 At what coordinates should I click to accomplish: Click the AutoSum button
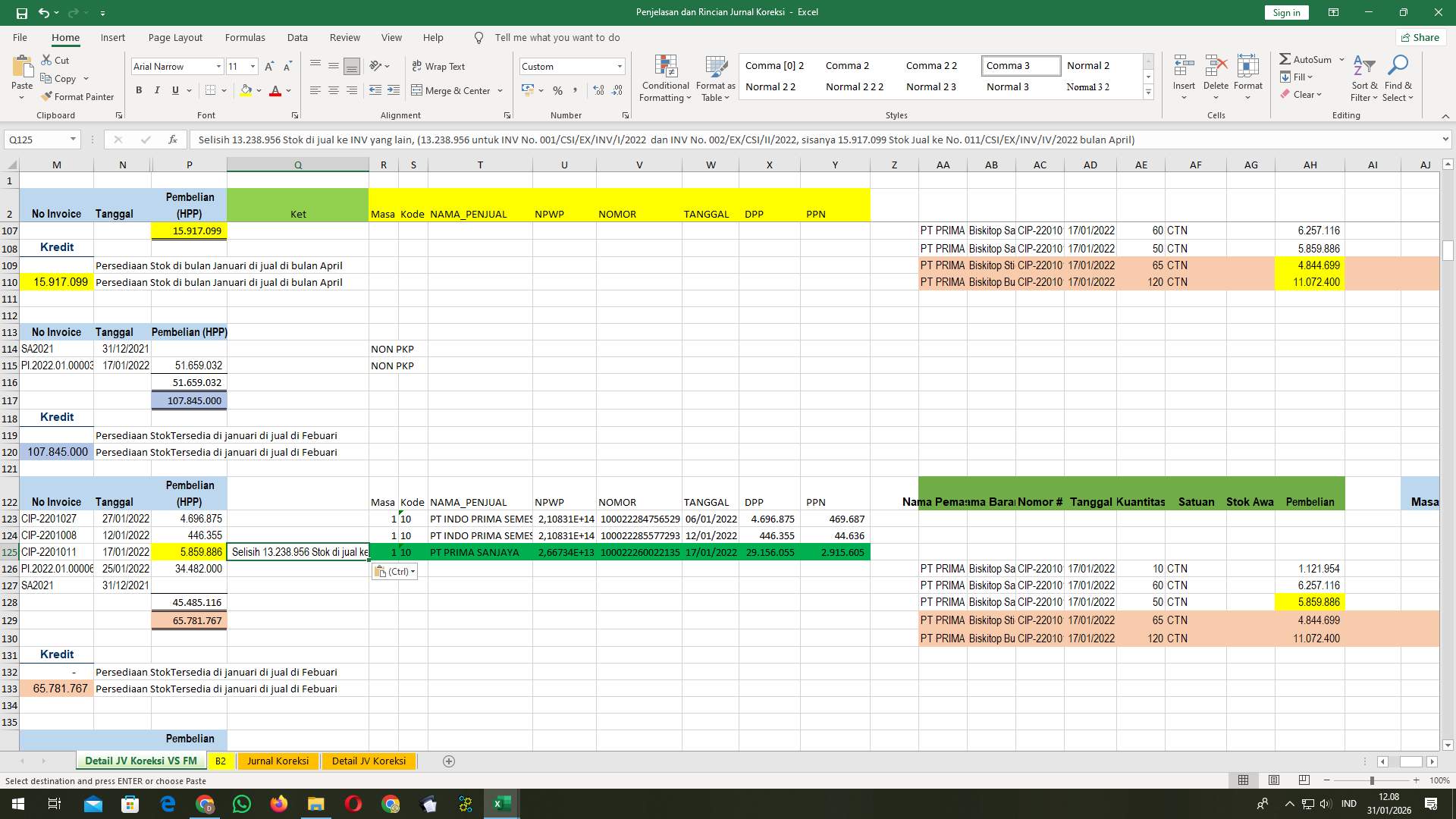1307,58
